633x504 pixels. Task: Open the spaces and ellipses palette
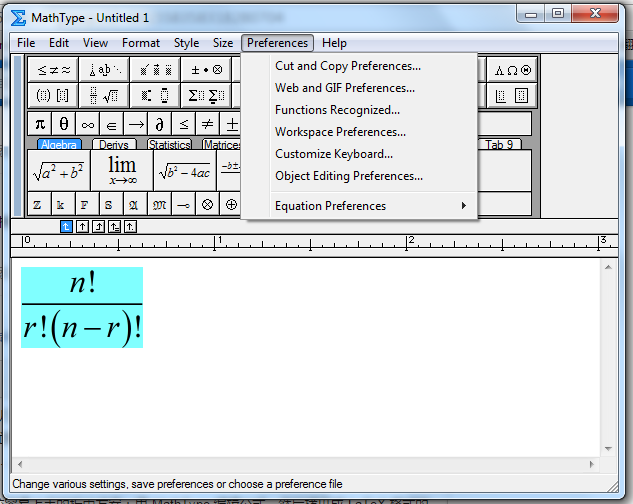click(104, 70)
